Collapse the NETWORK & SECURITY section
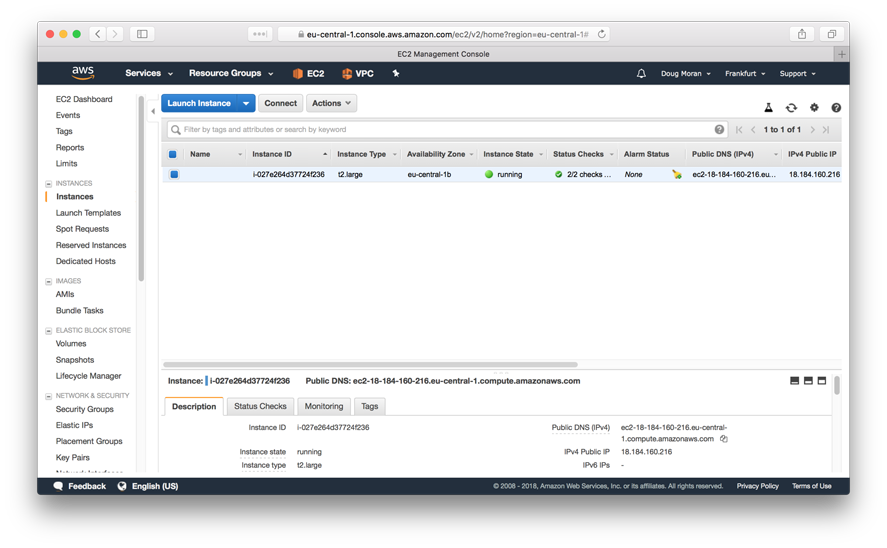The width and height of the screenshot is (887, 548). (49, 396)
